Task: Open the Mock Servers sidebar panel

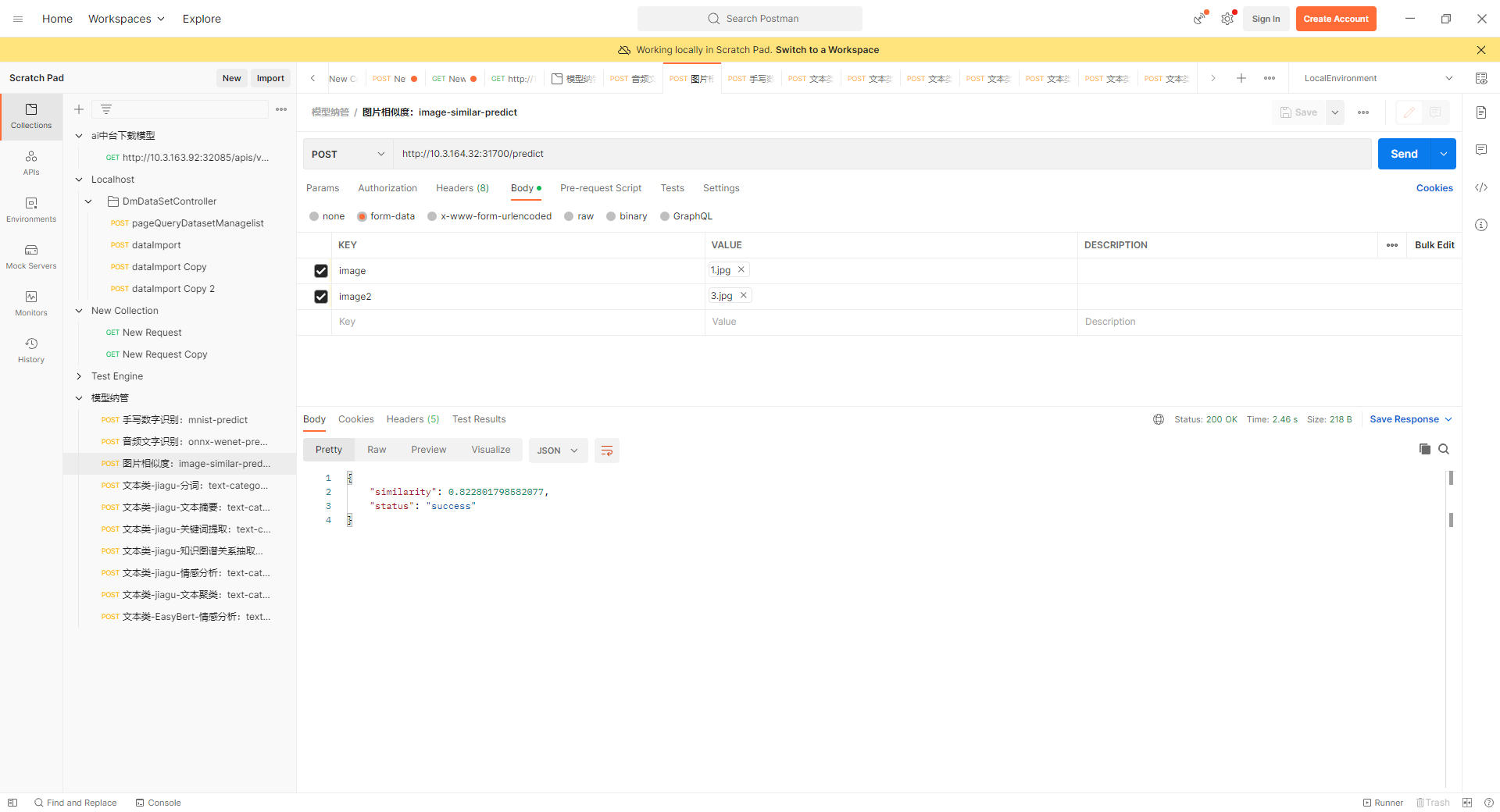Action: tap(31, 257)
